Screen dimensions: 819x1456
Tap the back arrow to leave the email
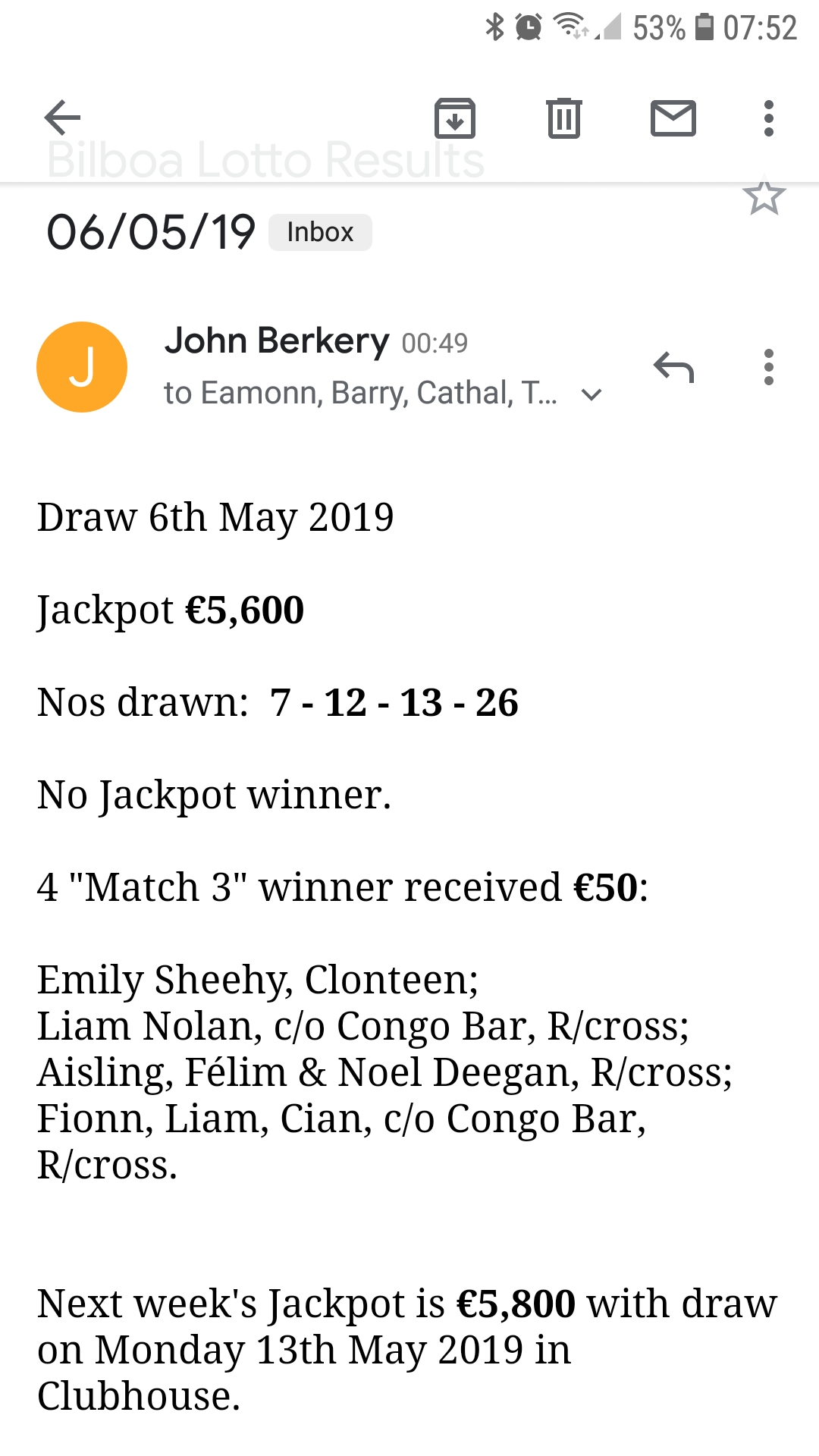(x=62, y=118)
